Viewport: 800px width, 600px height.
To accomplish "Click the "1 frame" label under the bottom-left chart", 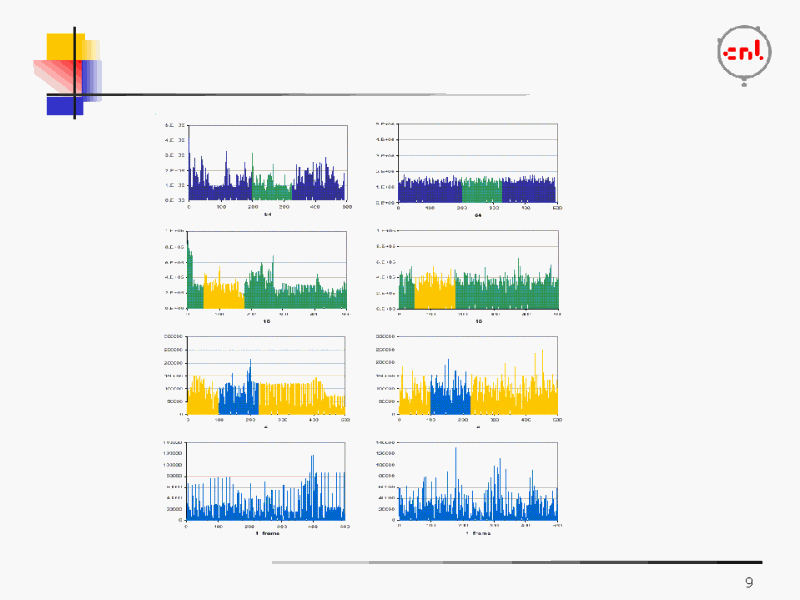I will coord(267,533).
